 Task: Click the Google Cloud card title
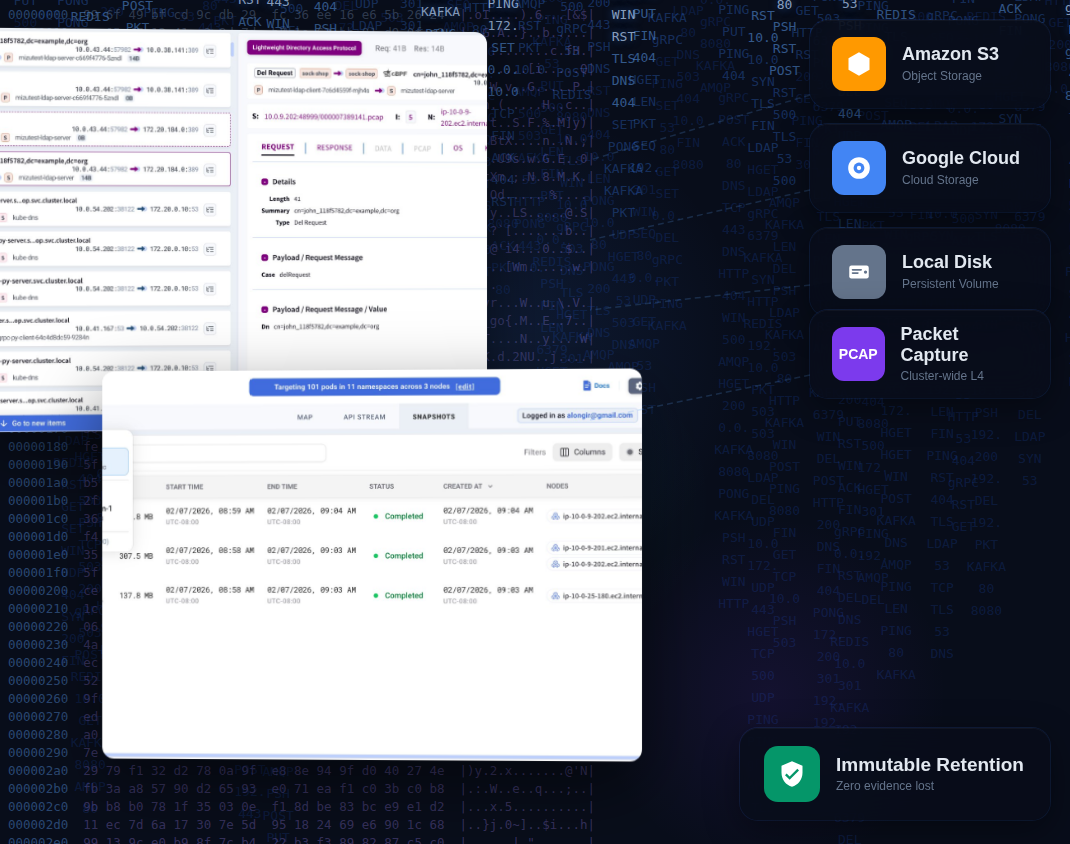(960, 158)
